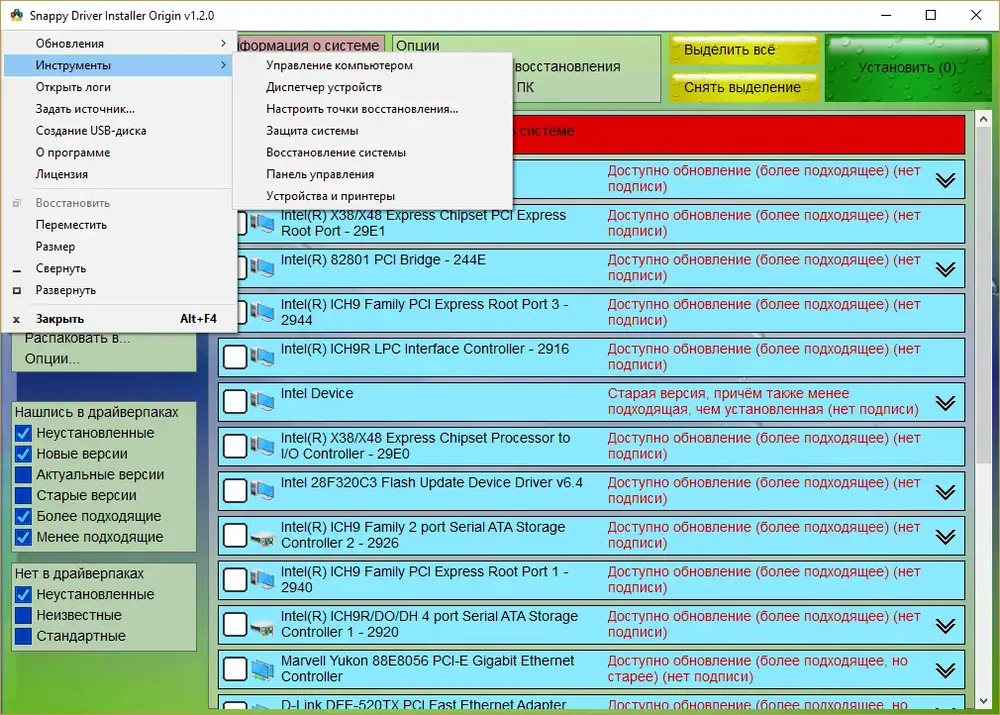The image size is (1000, 715).
Task: Toggle the Более подходящие filter checkbox
Action: [x=24, y=517]
